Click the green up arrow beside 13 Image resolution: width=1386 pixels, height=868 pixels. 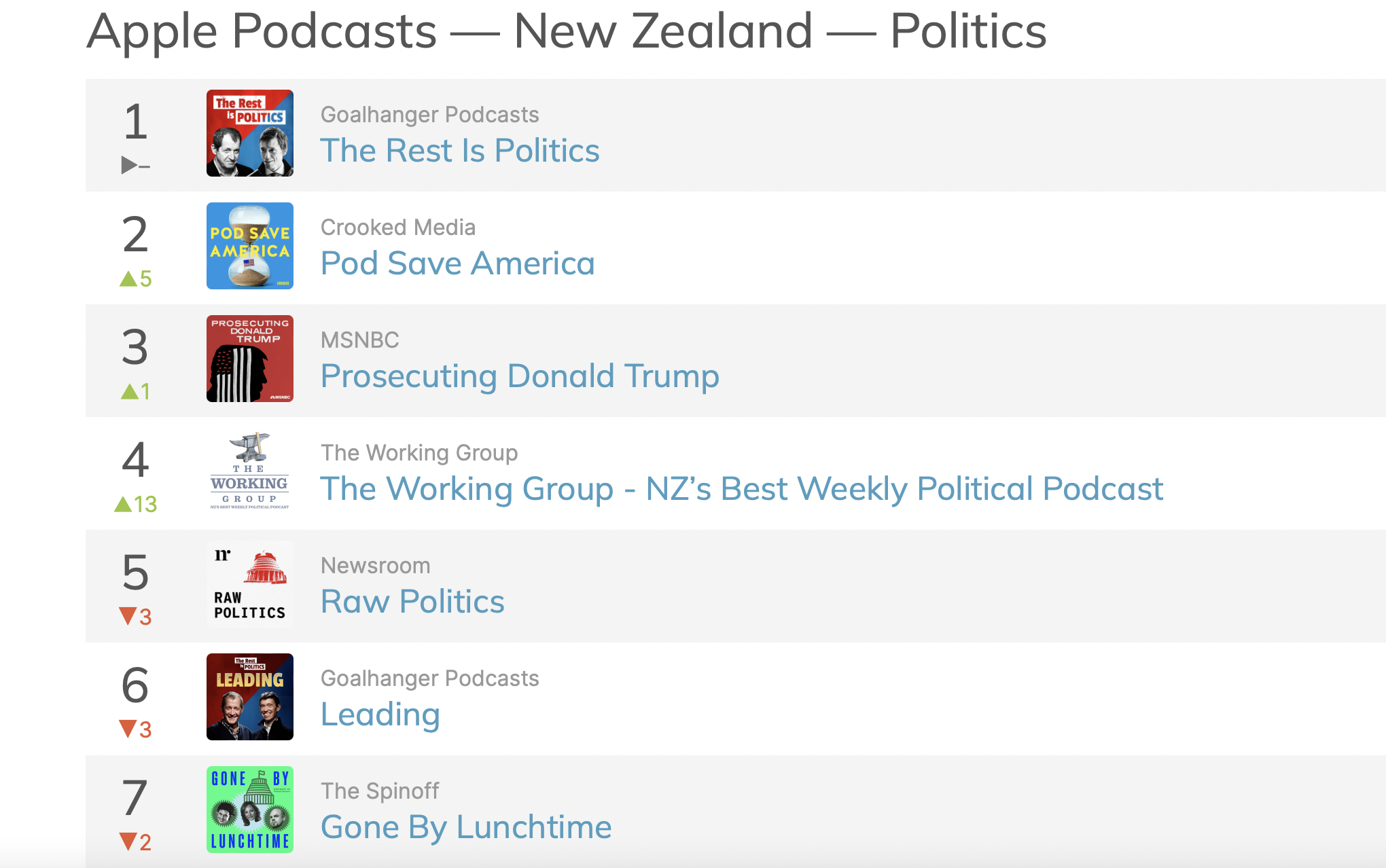point(123,504)
